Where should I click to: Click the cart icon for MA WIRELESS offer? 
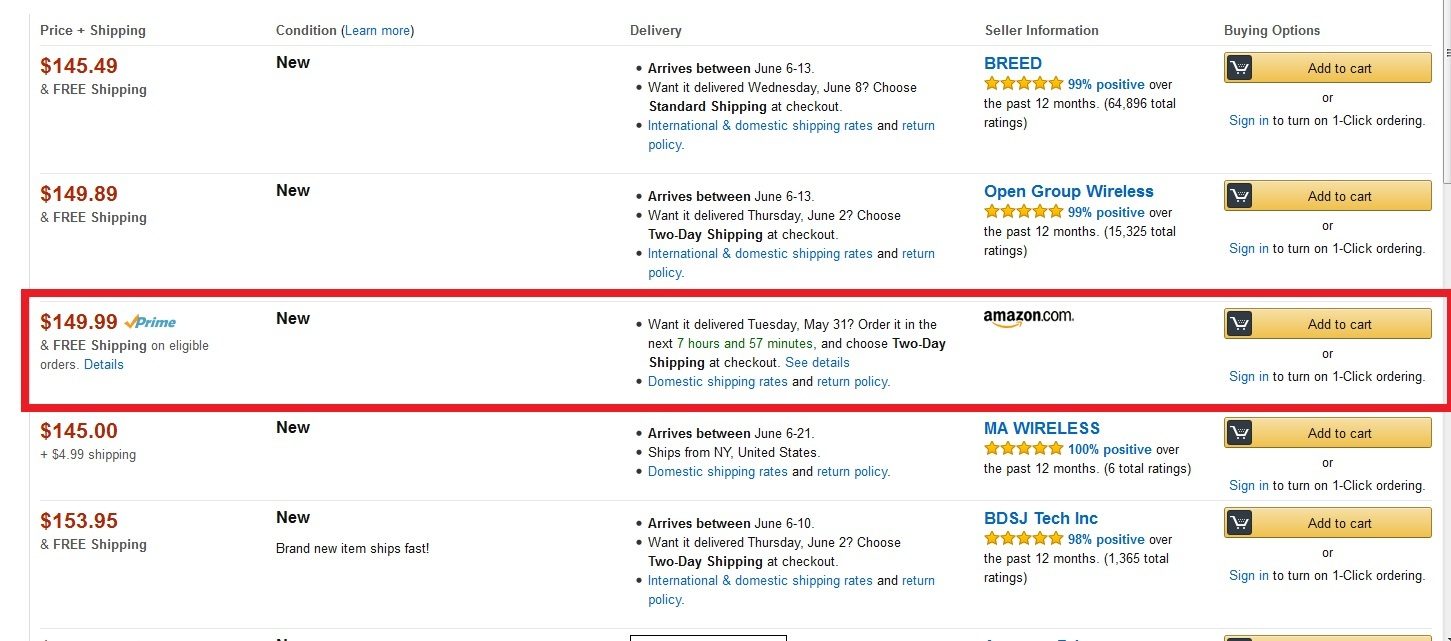(x=1239, y=433)
